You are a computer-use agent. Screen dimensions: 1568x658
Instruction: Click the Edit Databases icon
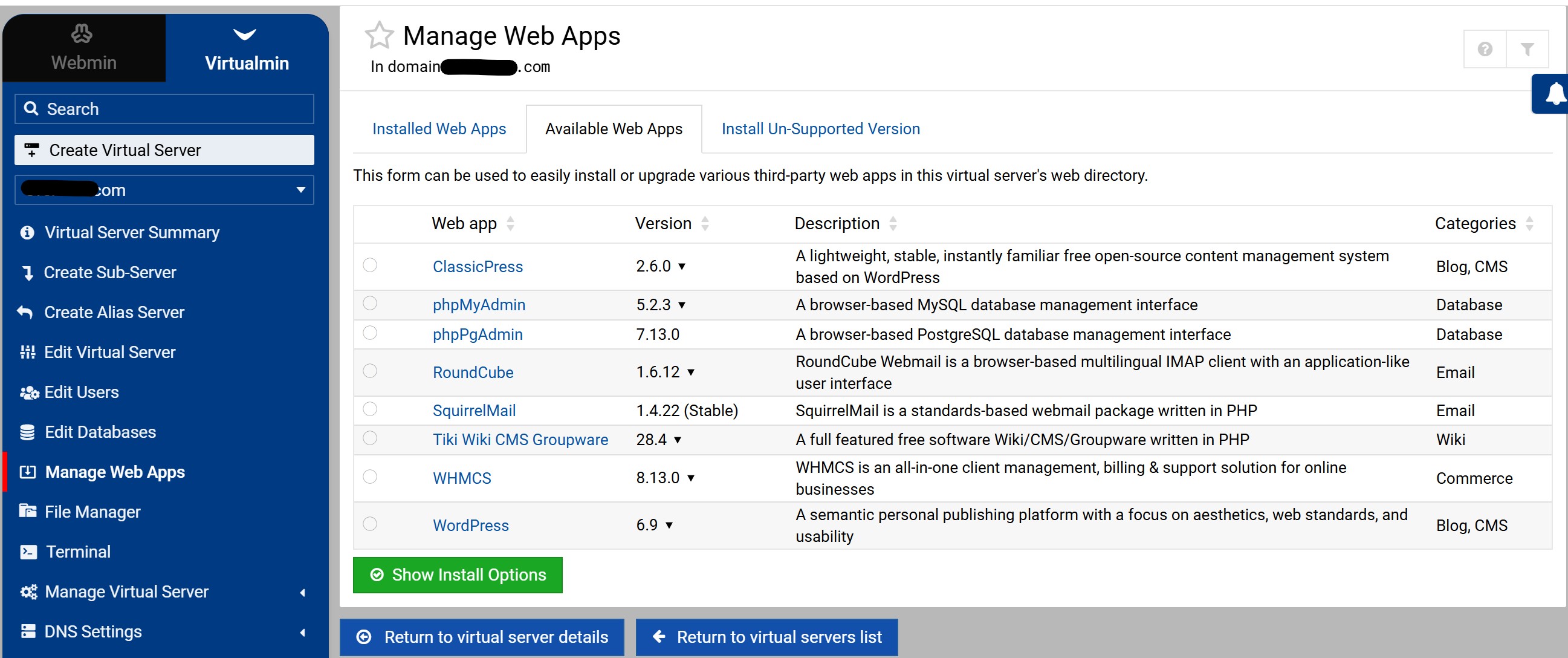coord(27,432)
